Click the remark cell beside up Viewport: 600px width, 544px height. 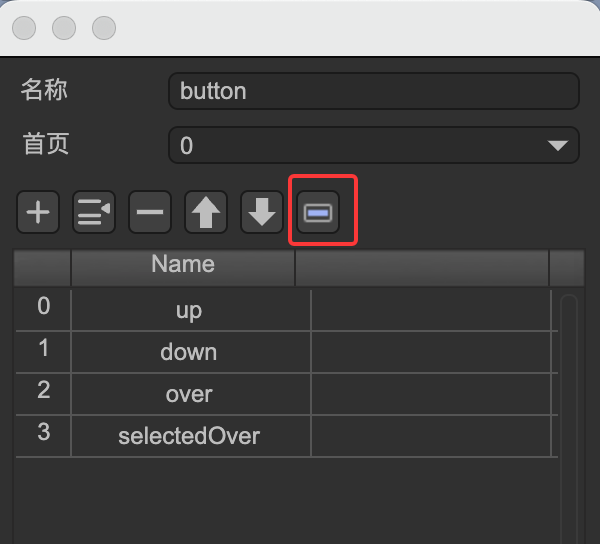[430, 310]
